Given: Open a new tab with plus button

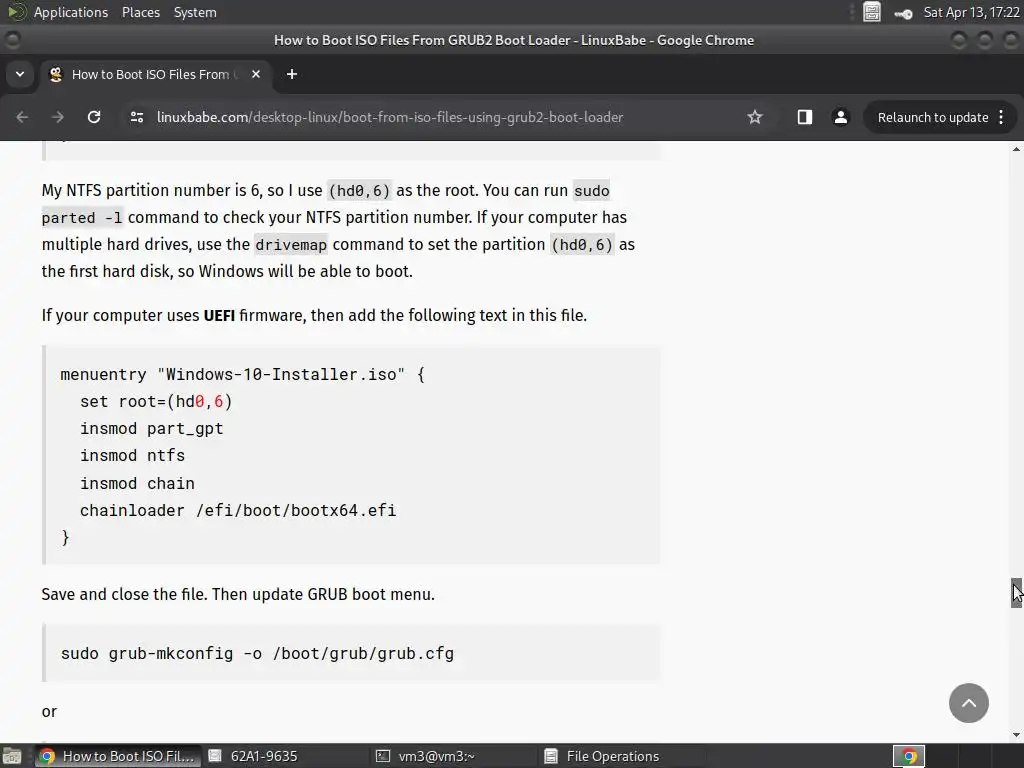Looking at the screenshot, I should click(x=292, y=74).
